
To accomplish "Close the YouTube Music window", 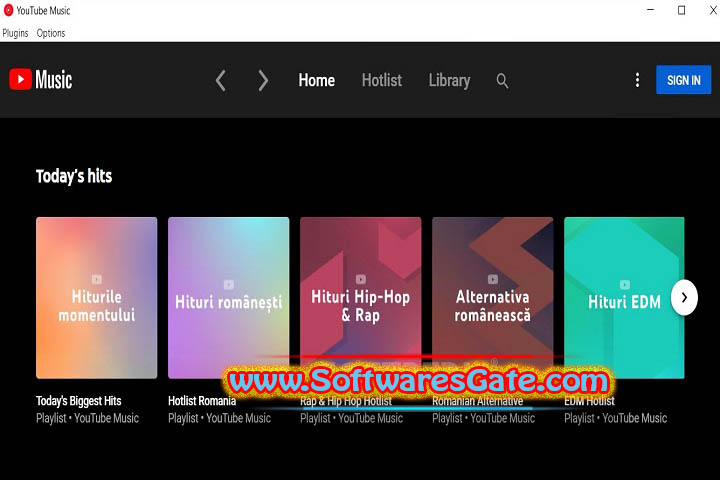I will point(713,10).
